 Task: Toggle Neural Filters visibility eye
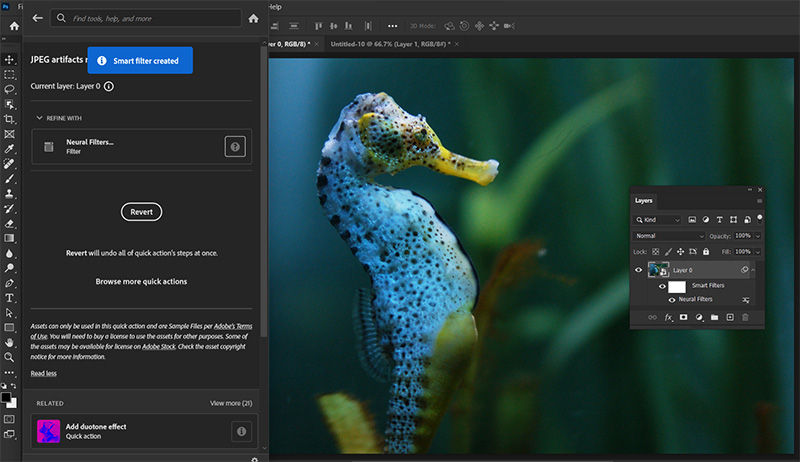[x=671, y=299]
